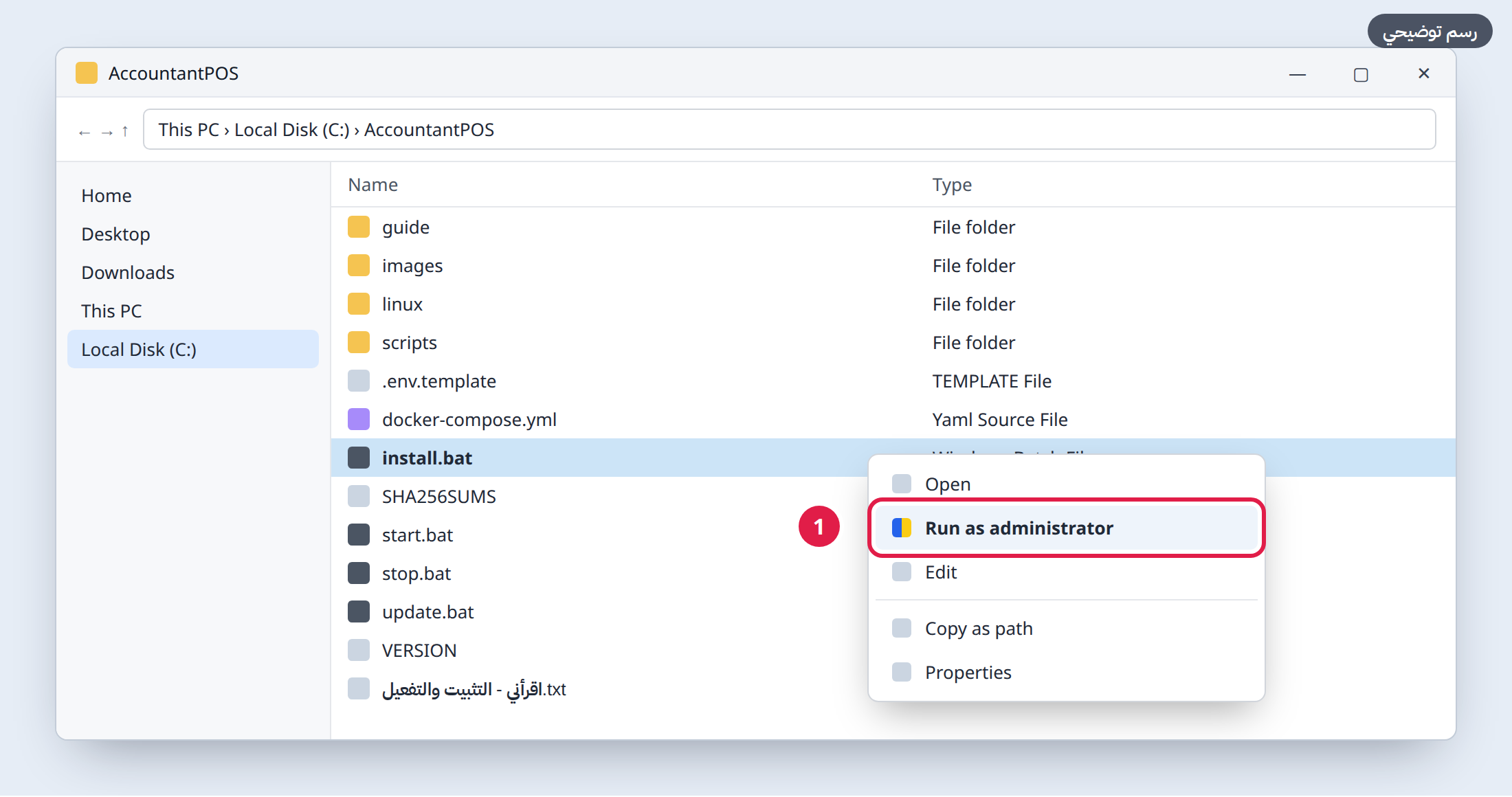Click This PC in the address path

(x=188, y=130)
